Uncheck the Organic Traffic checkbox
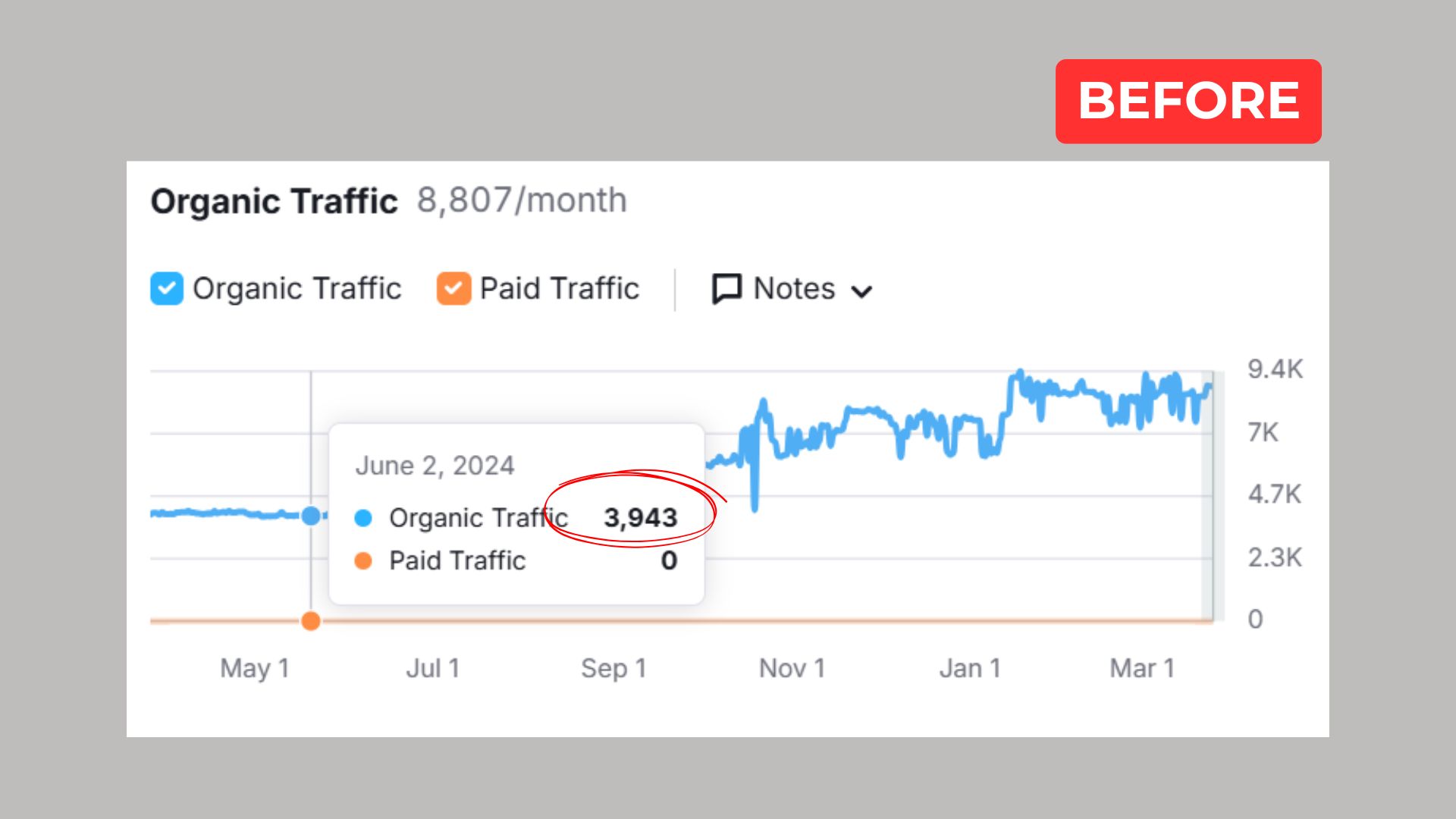The image size is (1456, 819). tap(167, 289)
